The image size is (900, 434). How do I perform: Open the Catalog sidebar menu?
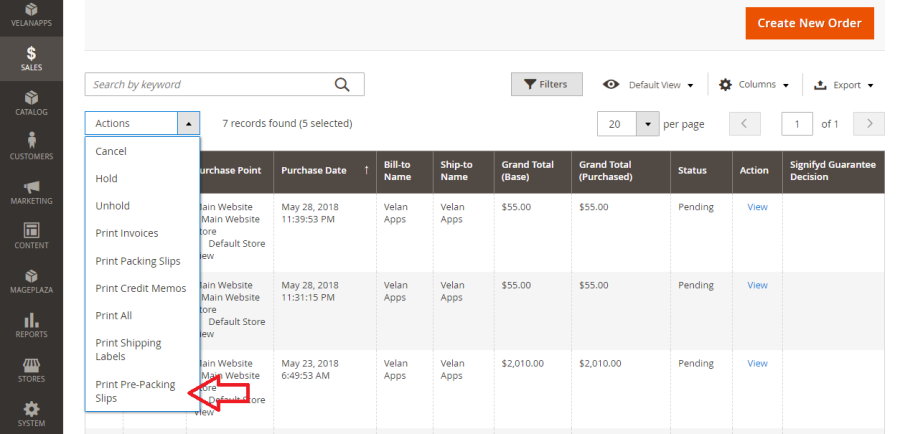pos(31,103)
